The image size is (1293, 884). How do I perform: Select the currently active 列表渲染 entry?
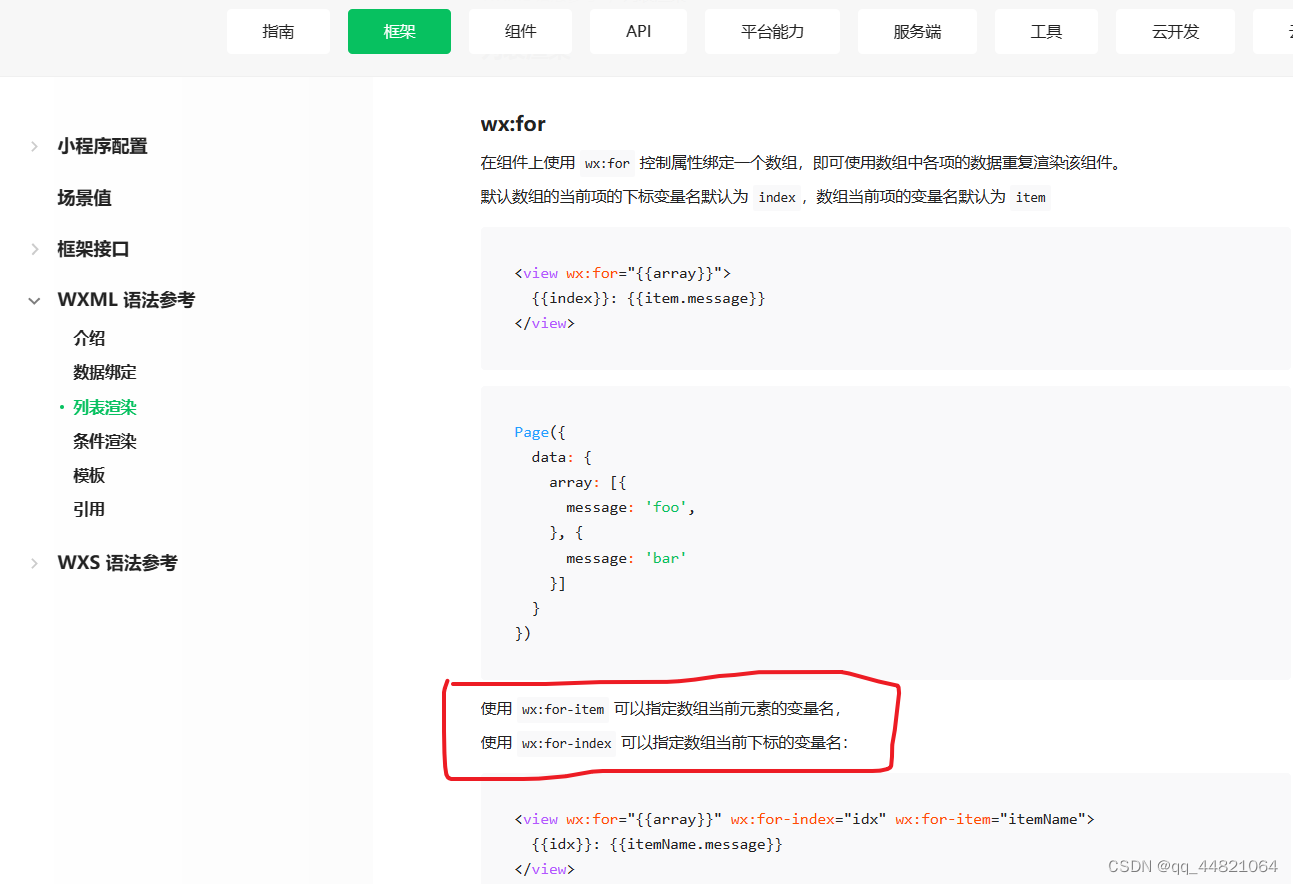(x=104, y=407)
